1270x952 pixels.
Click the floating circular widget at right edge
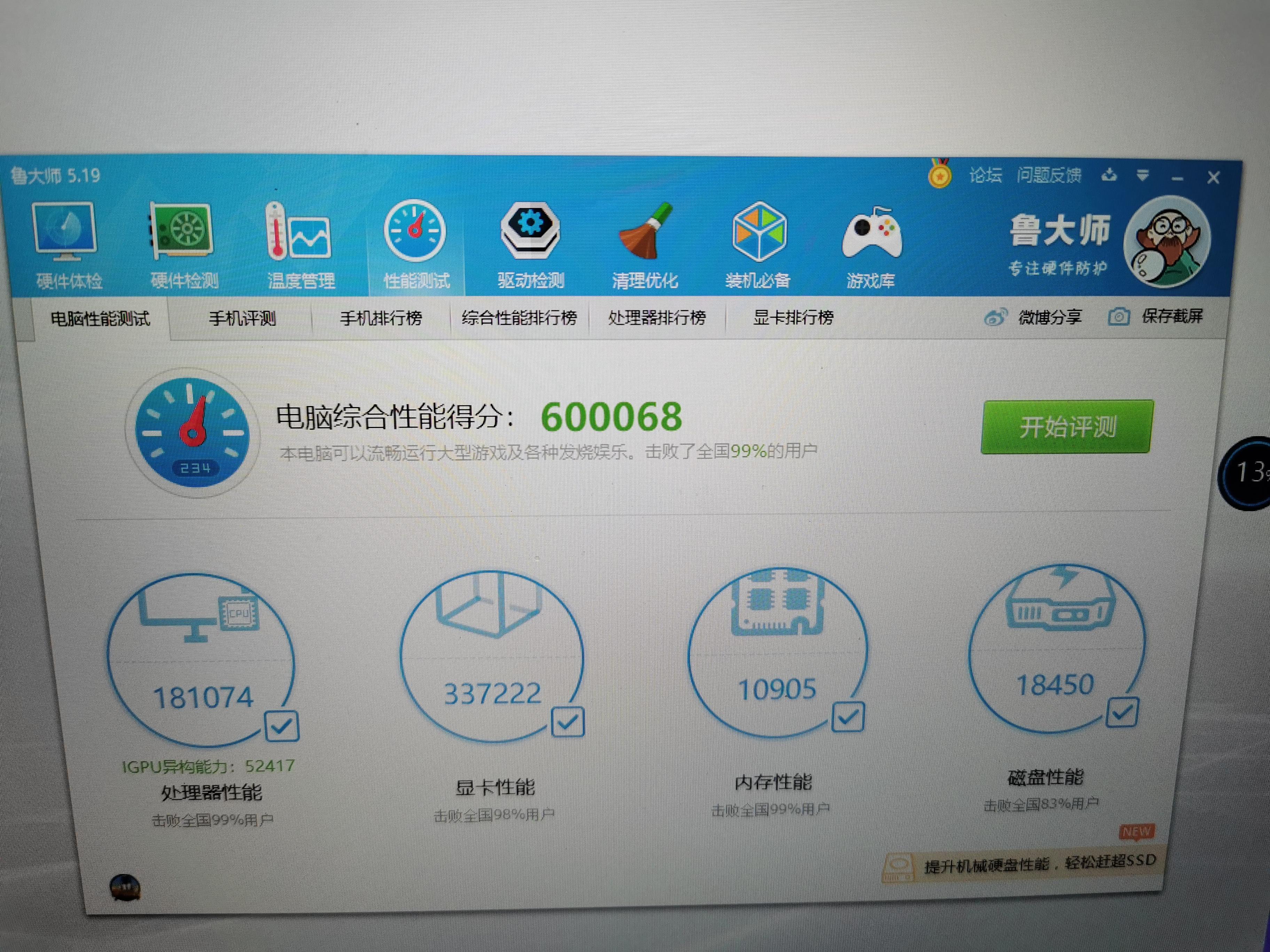click(x=1245, y=474)
